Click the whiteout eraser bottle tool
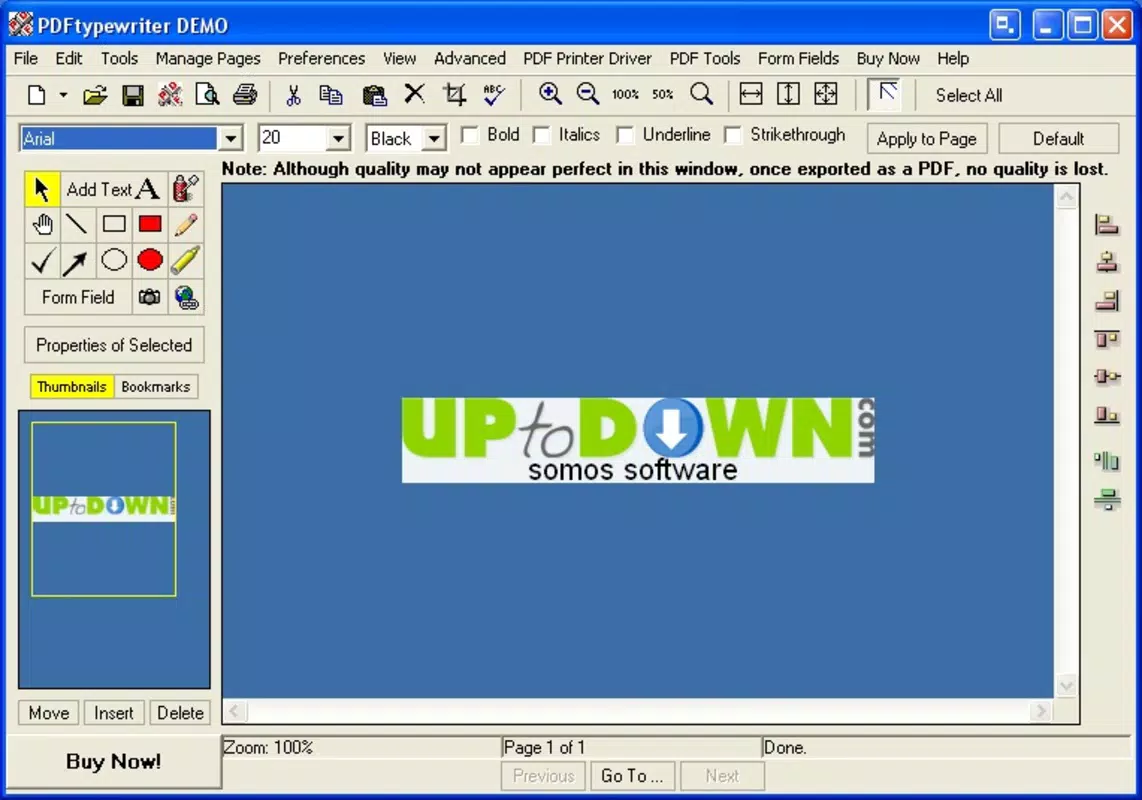This screenshot has width=1142, height=800. point(186,189)
